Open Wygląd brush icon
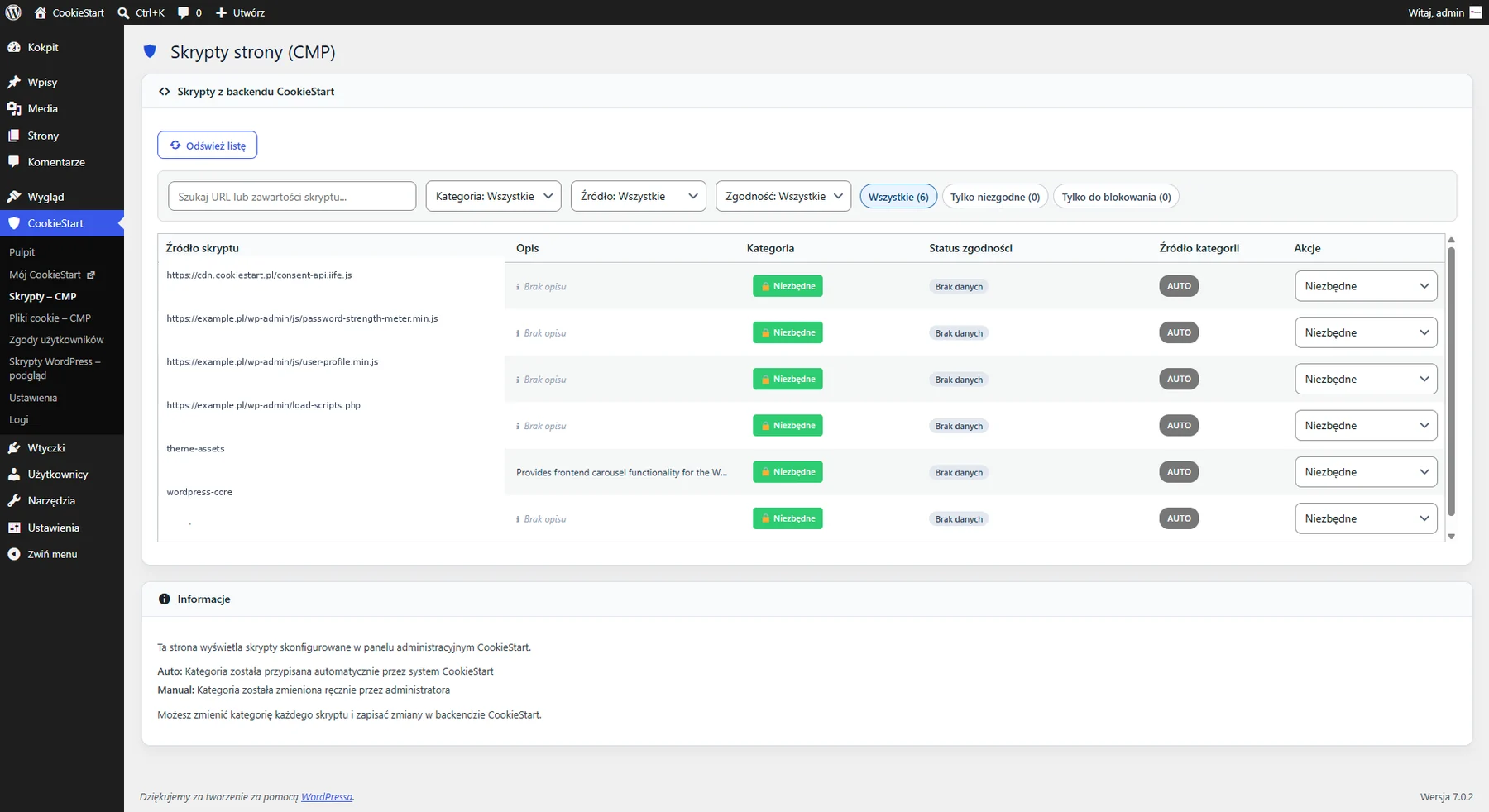Viewport: 1489px width, 812px height. 14,197
